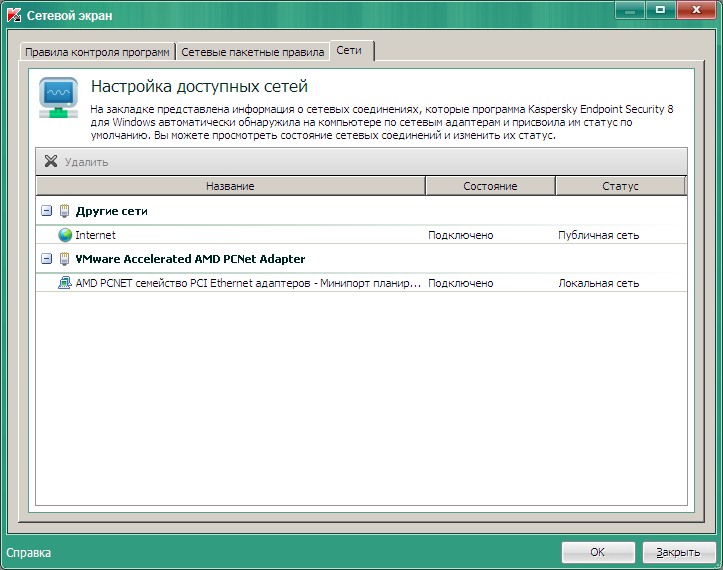Click the network monitor icon beside heading

coord(59,98)
